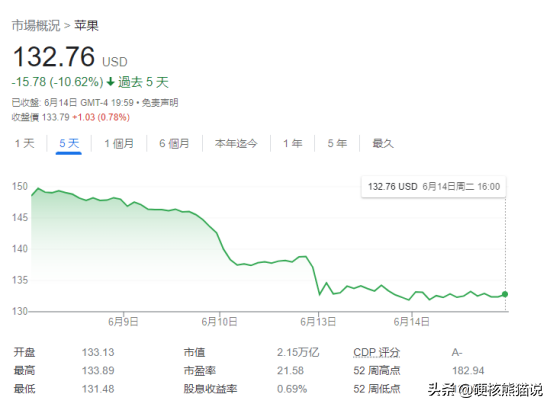Click the 132.76 main price value
Image resolution: width=554 pixels, height=408 pixels.
point(54,57)
